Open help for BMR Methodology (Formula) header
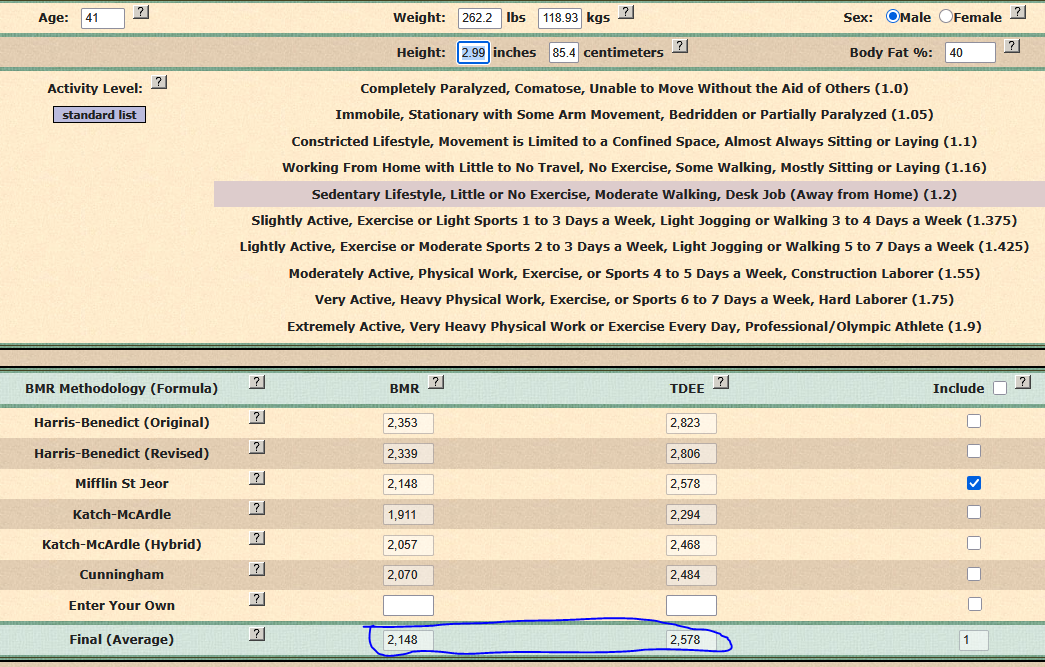The image size is (1045, 667). [257, 382]
